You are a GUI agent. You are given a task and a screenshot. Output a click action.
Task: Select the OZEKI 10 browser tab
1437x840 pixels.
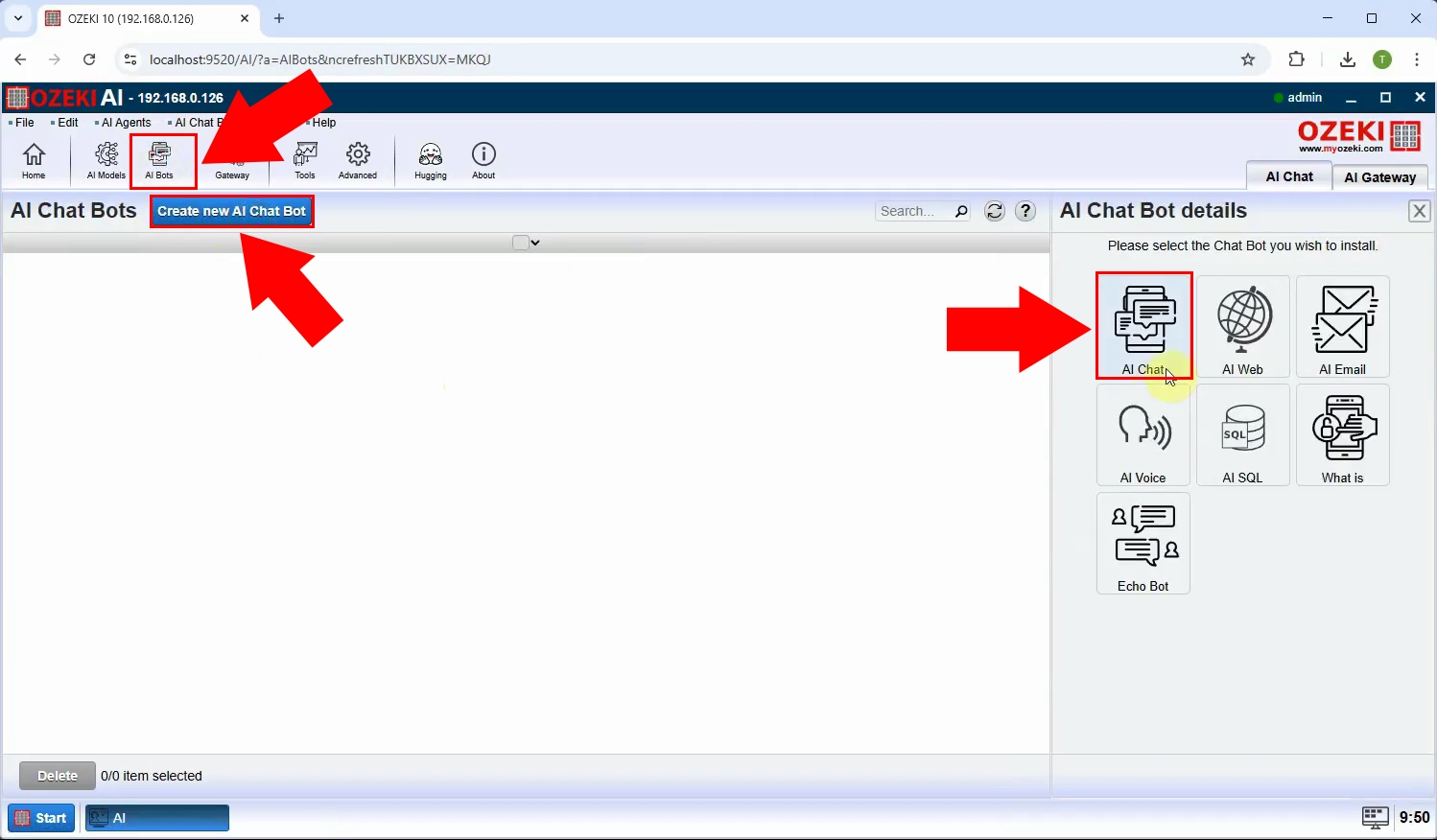click(148, 18)
